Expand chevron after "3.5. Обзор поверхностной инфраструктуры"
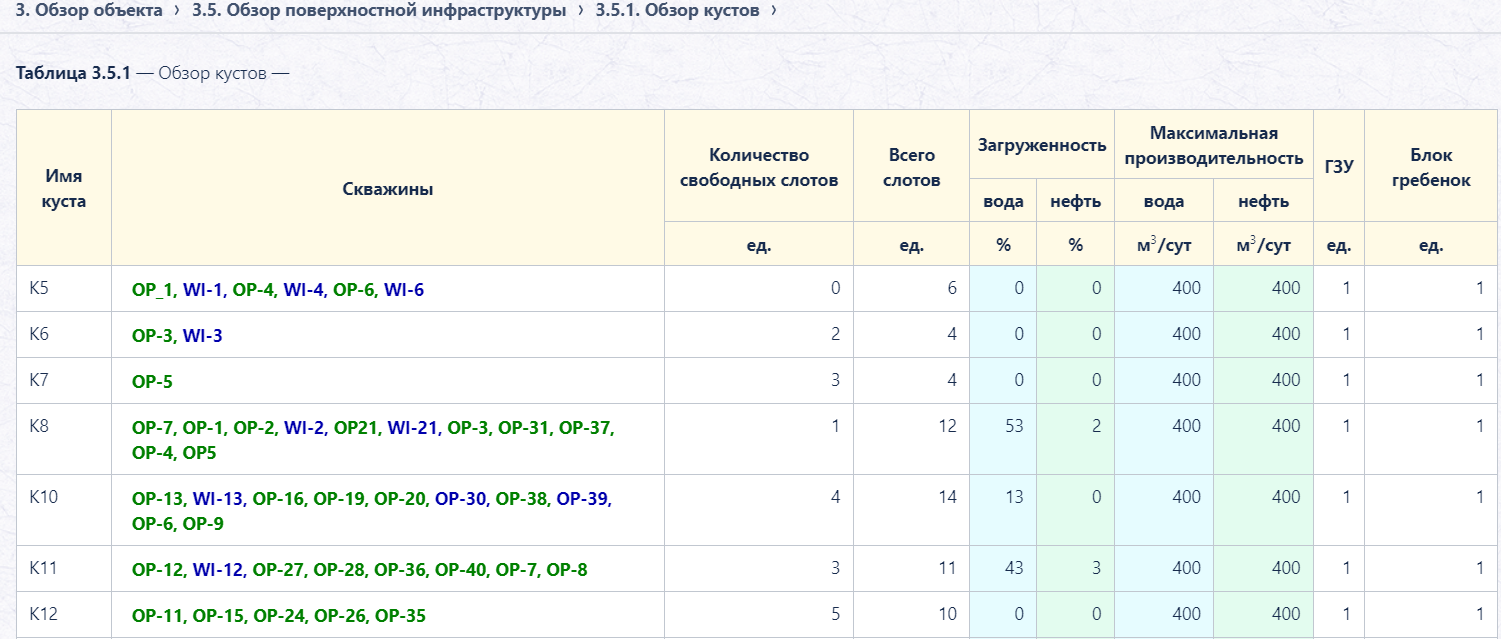Viewport: 1501px width, 639px height. tap(581, 10)
